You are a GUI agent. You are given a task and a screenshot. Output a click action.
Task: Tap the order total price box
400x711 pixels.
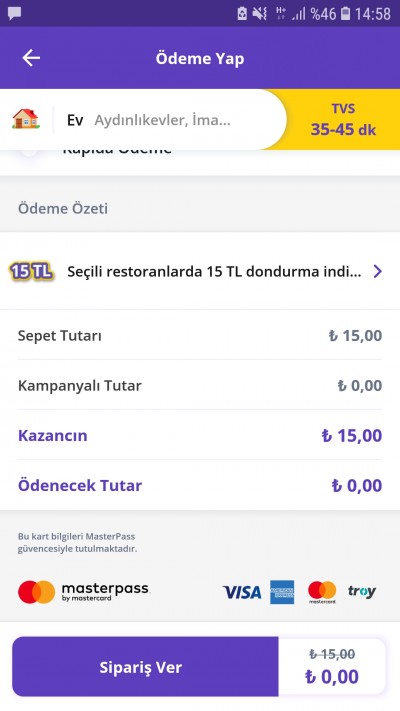click(x=332, y=667)
